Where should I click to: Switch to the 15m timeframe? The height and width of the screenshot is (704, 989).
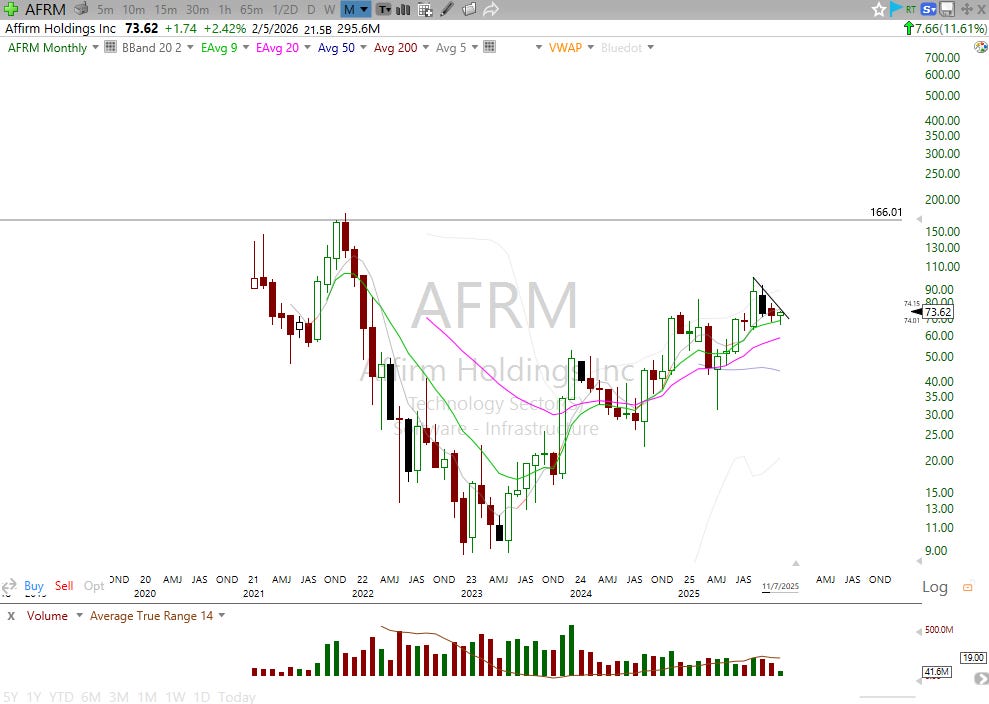(x=165, y=9)
